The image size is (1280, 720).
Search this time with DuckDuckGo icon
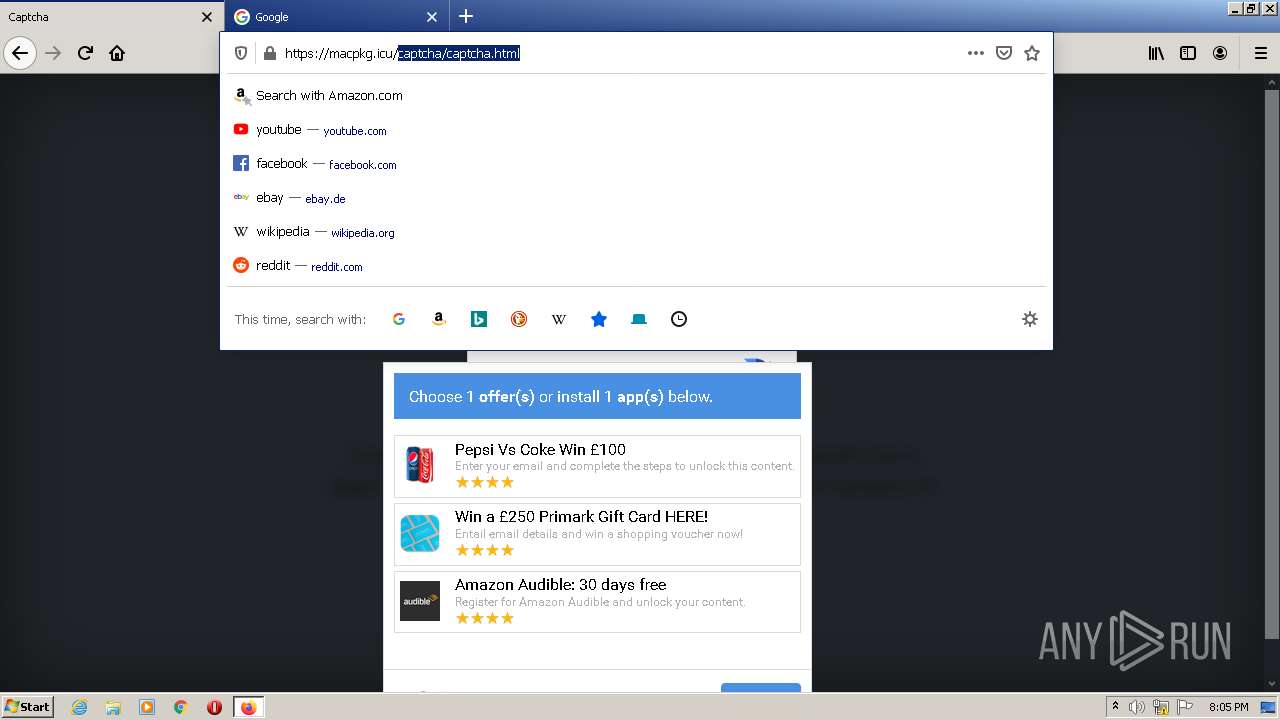(519, 319)
